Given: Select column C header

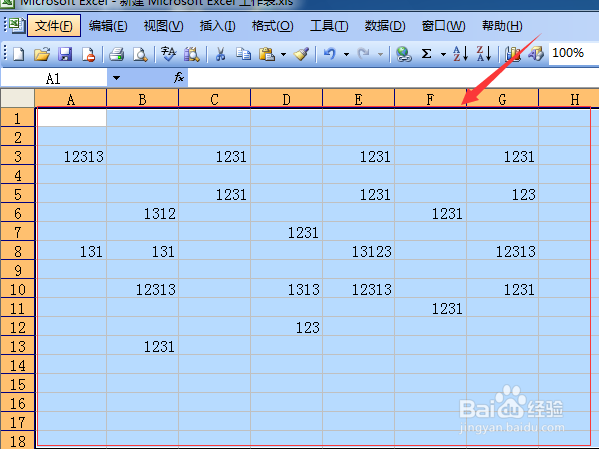Looking at the screenshot, I should tap(214, 99).
